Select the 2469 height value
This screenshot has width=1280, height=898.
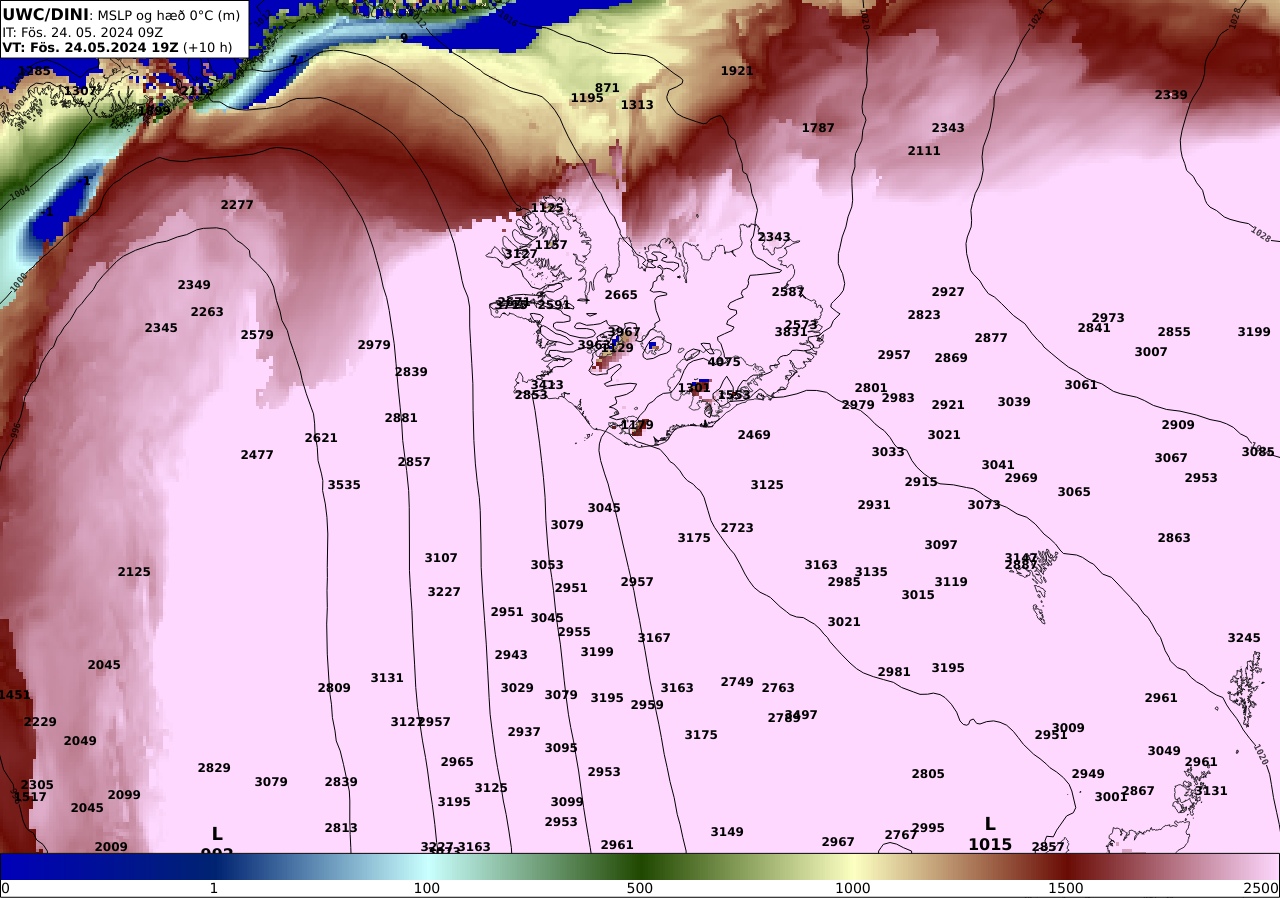(x=754, y=435)
